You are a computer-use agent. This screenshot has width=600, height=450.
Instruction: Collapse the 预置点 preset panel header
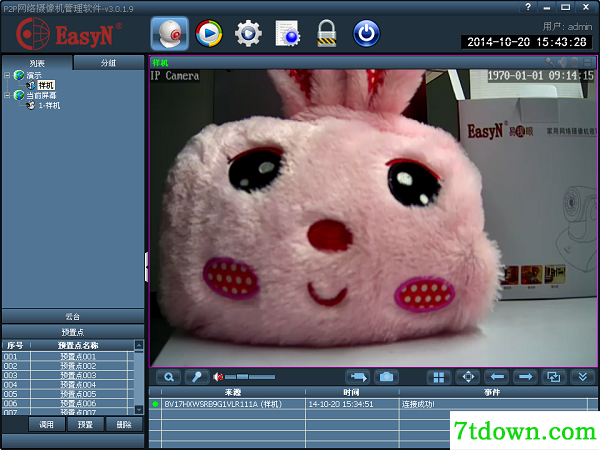[73, 332]
